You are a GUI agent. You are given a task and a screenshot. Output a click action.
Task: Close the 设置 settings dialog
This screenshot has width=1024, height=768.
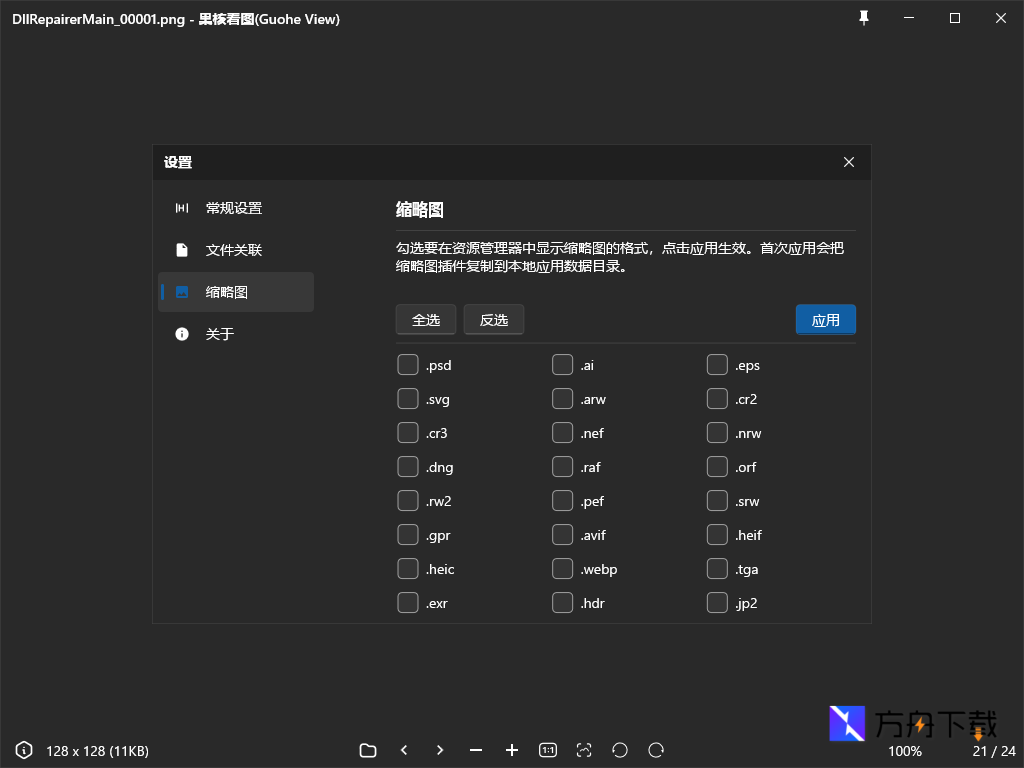click(x=849, y=162)
